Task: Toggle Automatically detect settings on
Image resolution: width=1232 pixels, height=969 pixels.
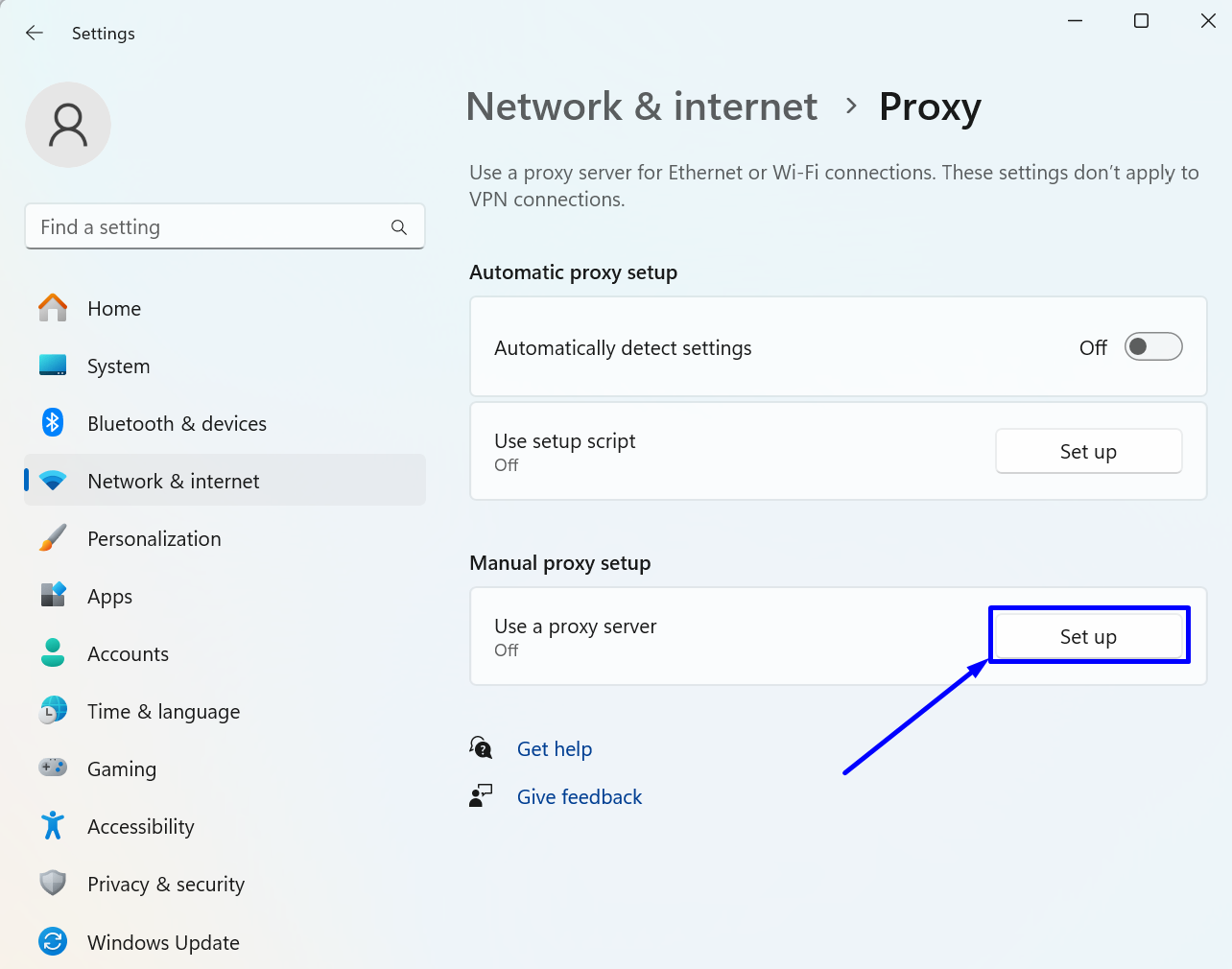Action: (1152, 346)
